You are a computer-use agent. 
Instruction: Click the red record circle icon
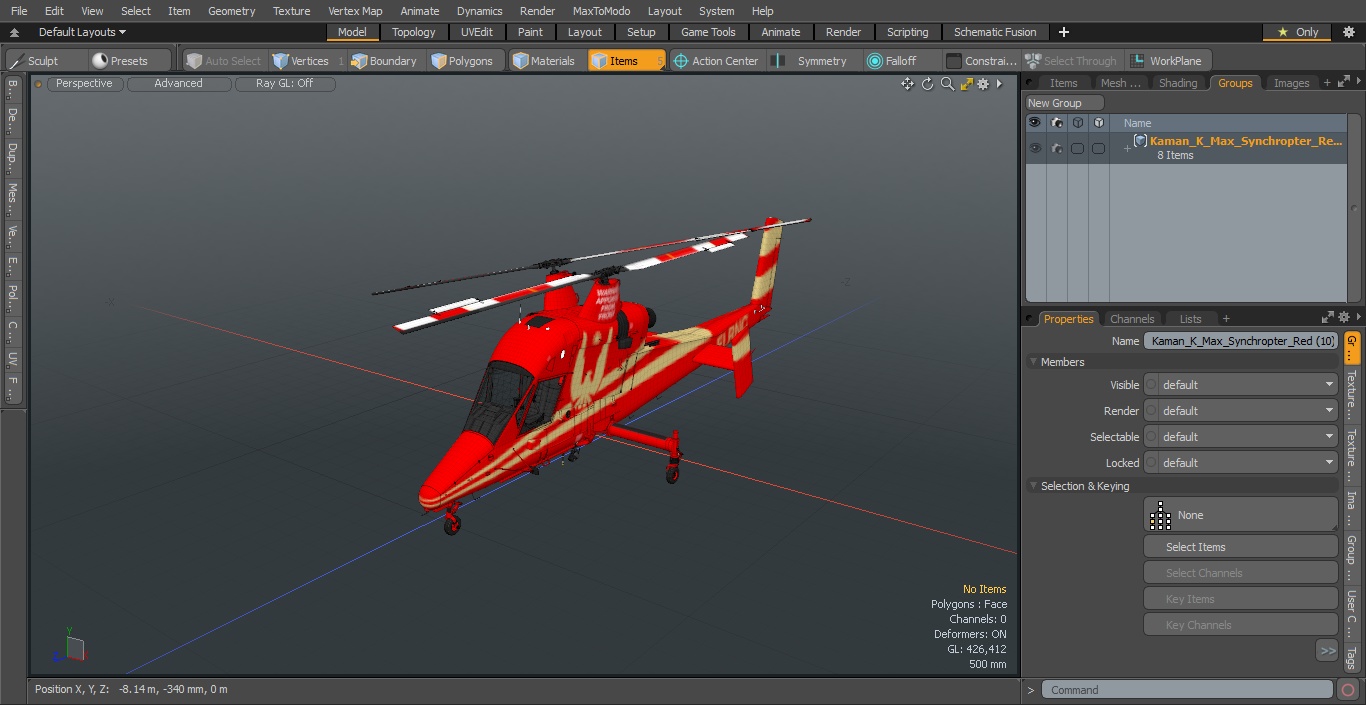1348,690
